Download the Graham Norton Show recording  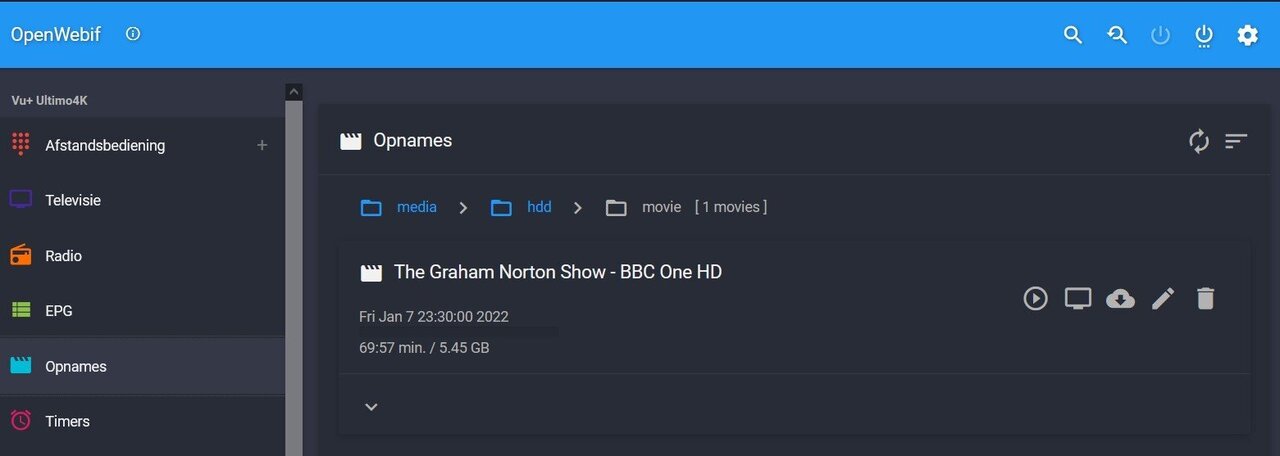tap(1120, 298)
